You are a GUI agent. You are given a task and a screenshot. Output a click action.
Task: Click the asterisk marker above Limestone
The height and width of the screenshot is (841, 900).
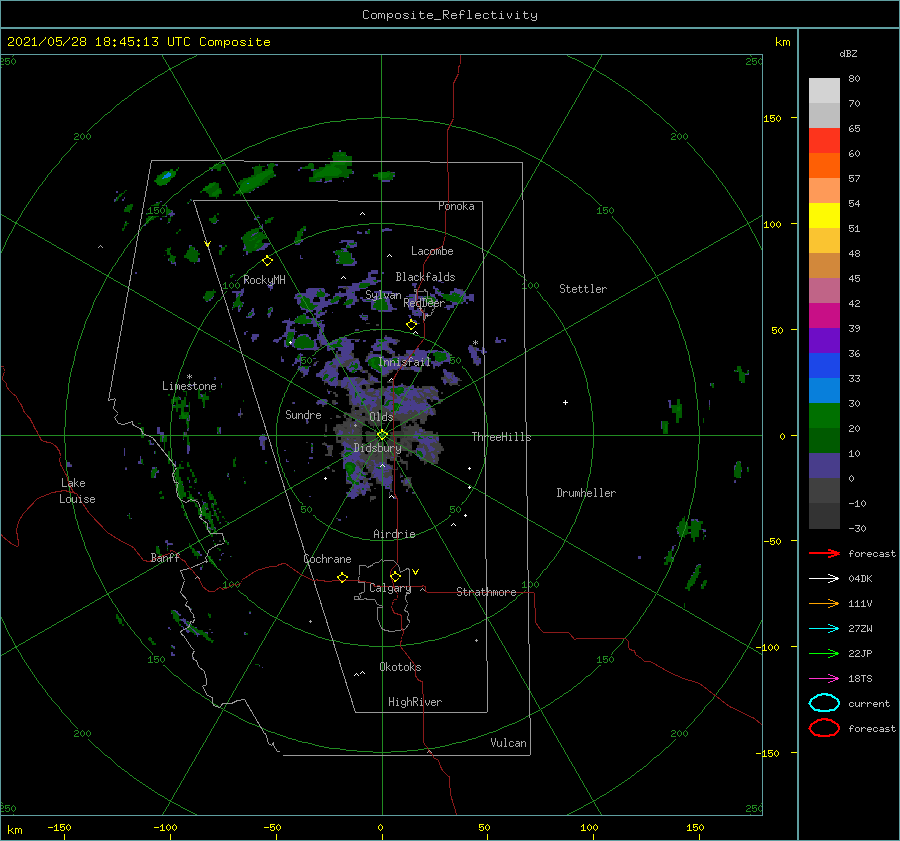[189, 377]
